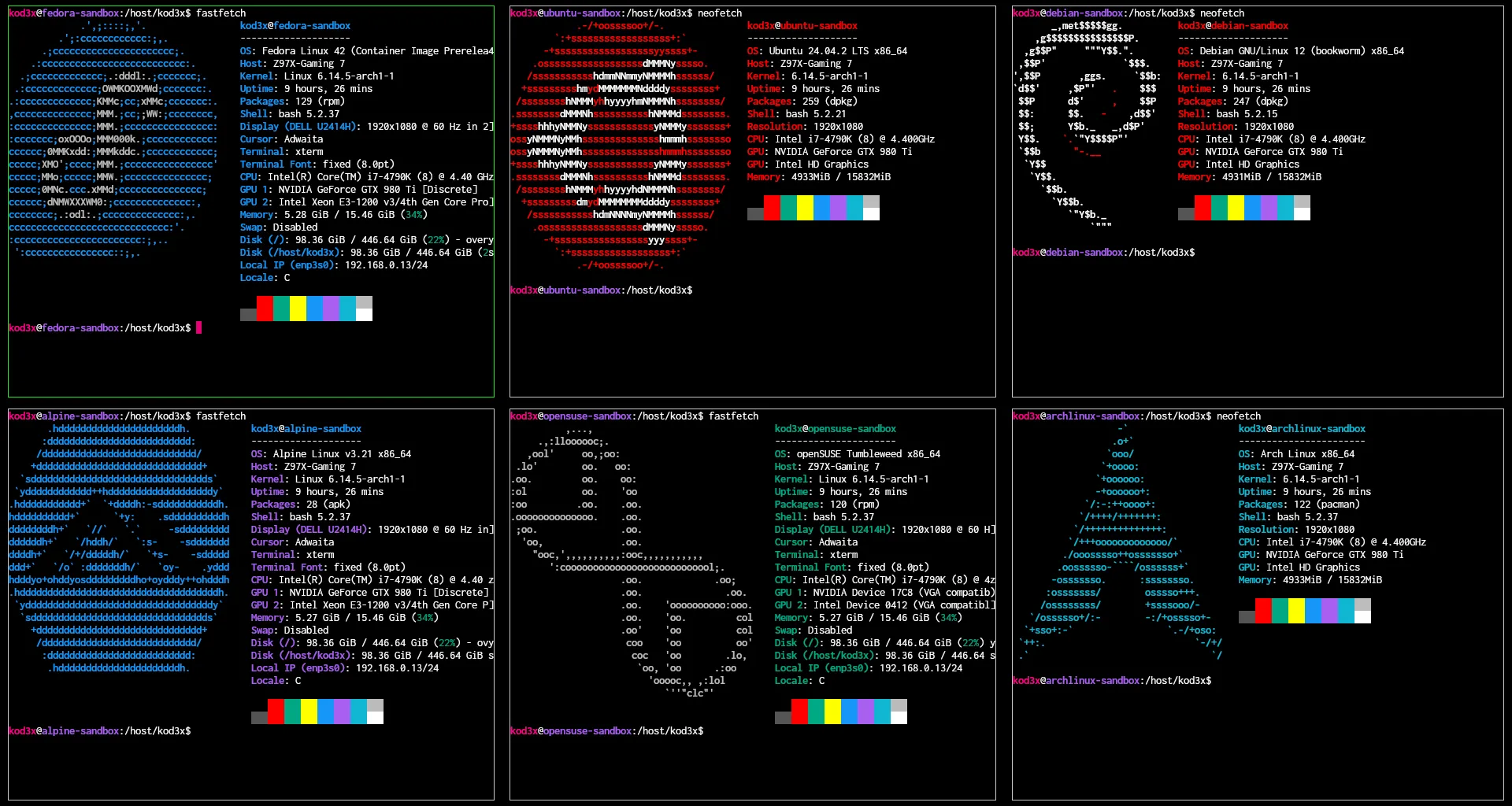Click 'kod3x@archlinux-sandbox' neofetch title header
The width and height of the screenshot is (1512, 806).
[1303, 429]
